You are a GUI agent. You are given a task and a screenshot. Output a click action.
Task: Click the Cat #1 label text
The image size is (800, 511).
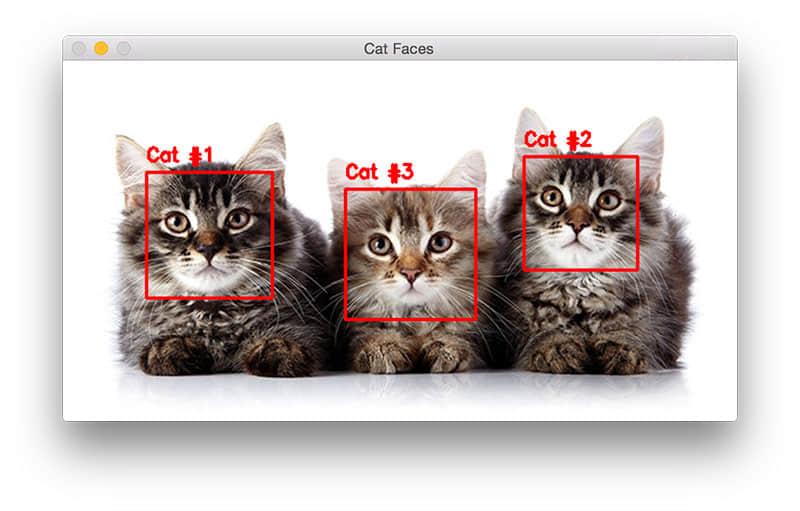point(179,156)
